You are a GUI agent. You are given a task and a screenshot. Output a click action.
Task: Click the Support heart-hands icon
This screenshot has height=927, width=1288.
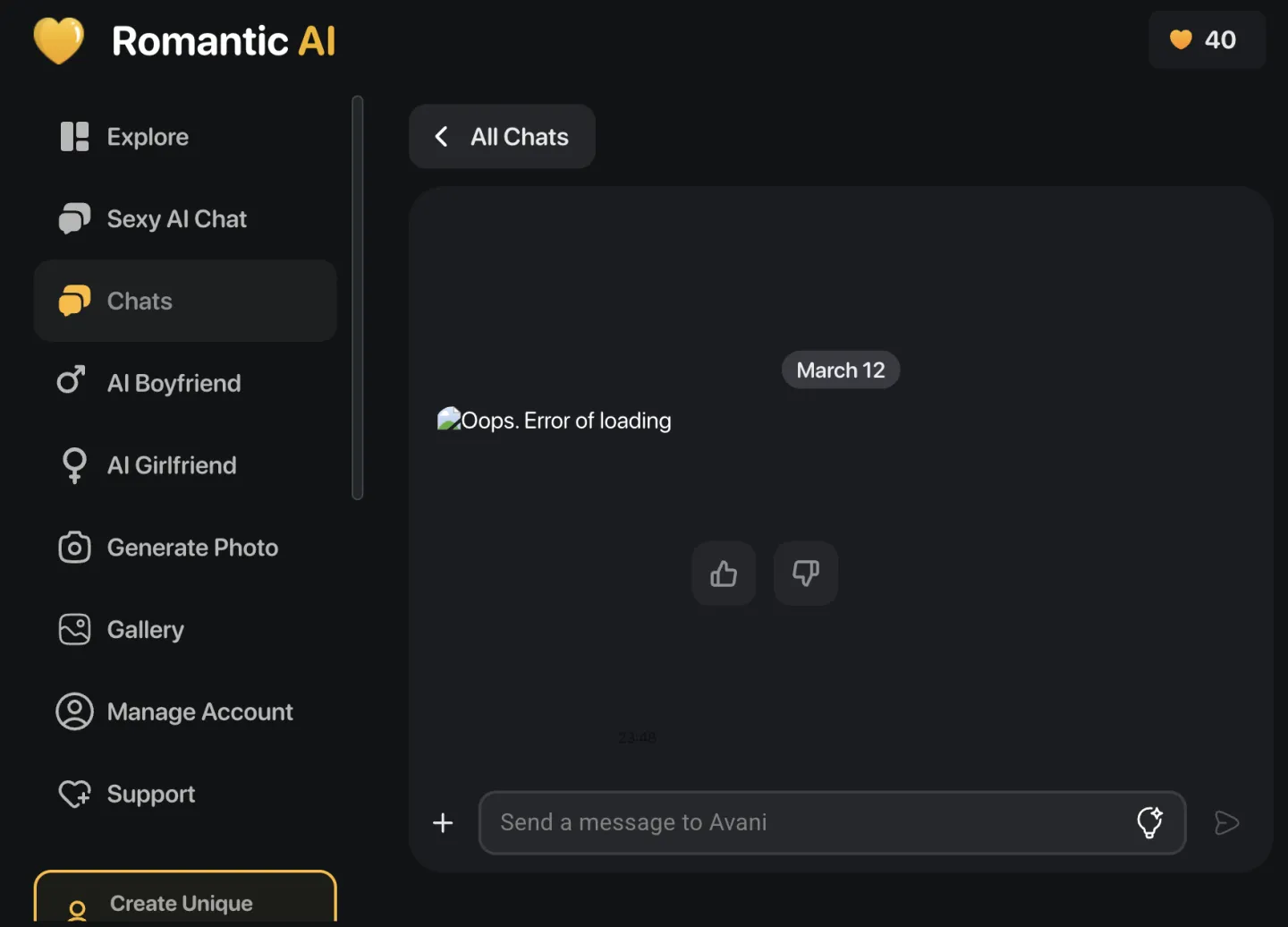75,794
